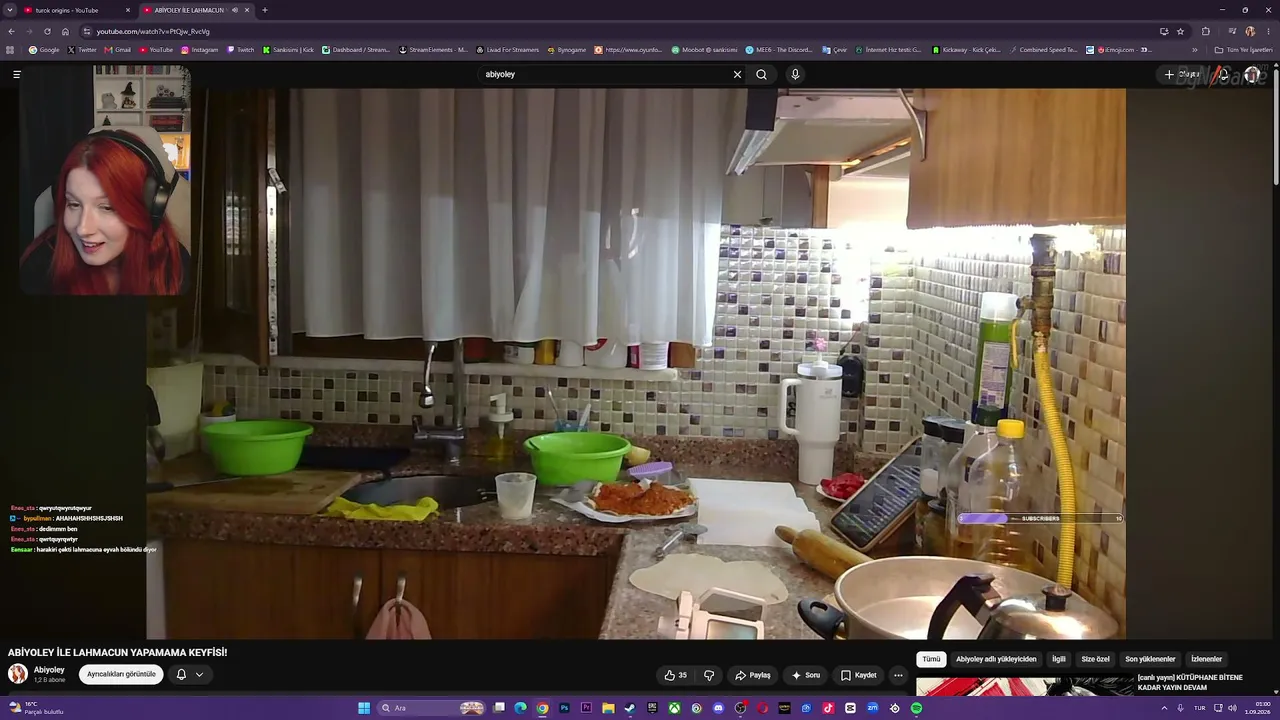Image resolution: width=1280 pixels, height=720 pixels.
Task: Start voice search with the microphone icon
Action: coord(795,74)
